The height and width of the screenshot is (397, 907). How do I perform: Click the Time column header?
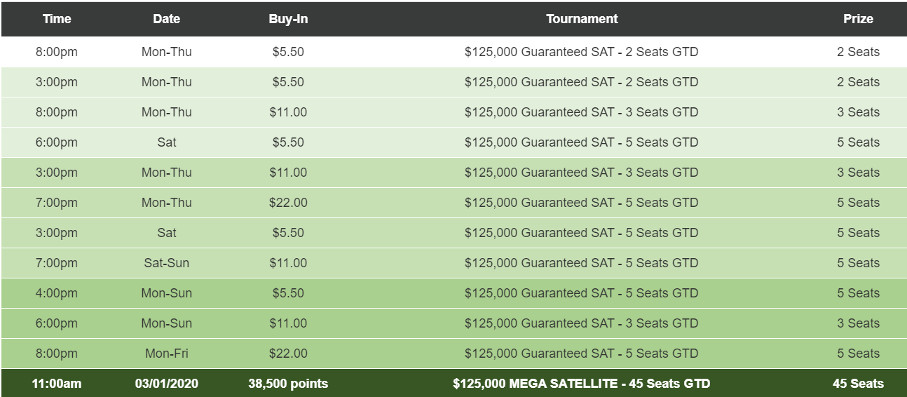57,19
